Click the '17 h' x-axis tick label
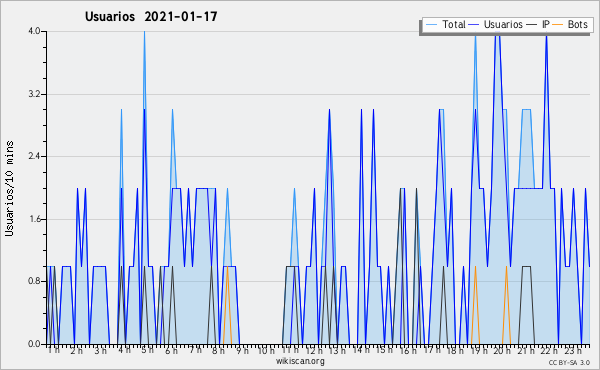The width and height of the screenshot is (600, 370). (432, 350)
